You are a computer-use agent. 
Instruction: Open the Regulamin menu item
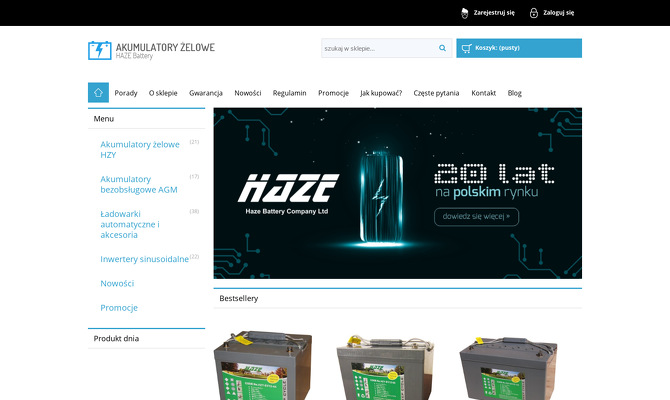point(289,93)
